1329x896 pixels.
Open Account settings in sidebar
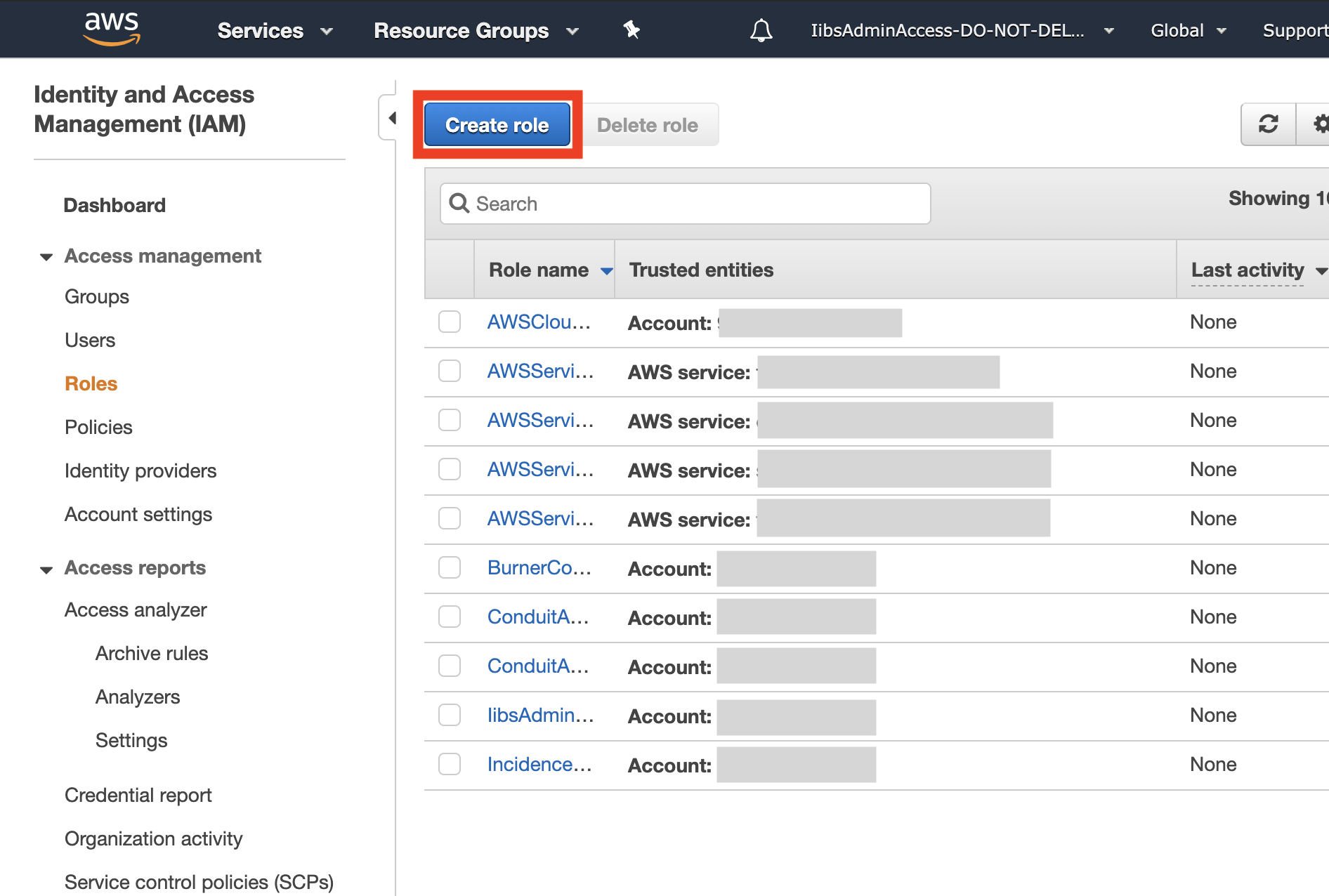click(138, 514)
